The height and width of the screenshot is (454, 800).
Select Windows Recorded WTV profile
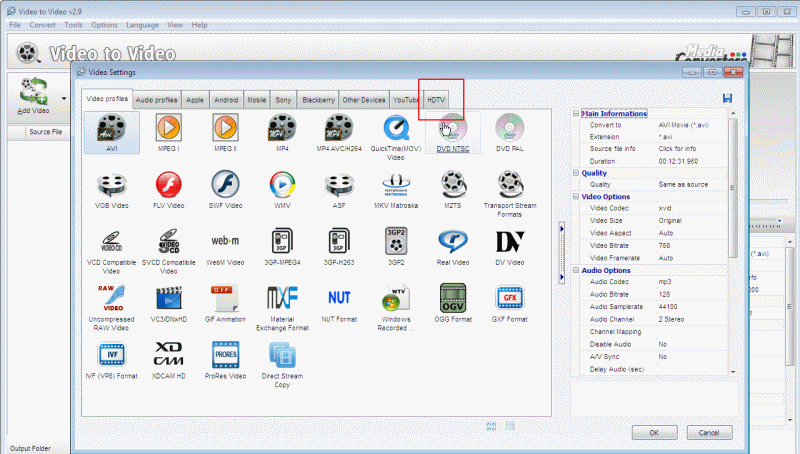click(x=396, y=298)
